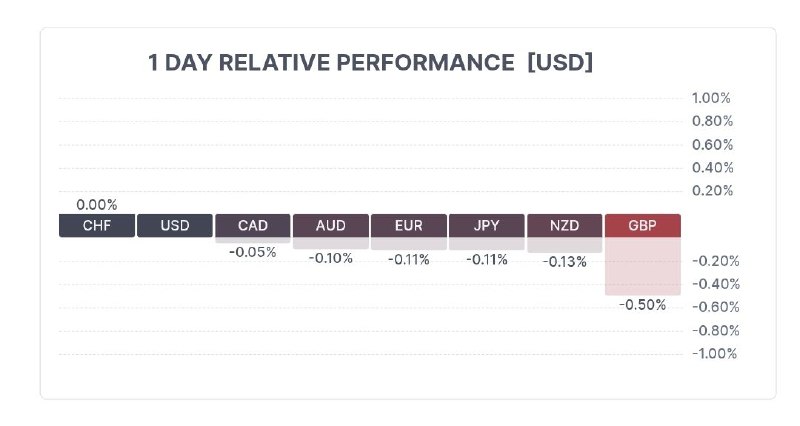Click the 1.00% axis label
Image resolution: width=800 pixels, height=426 pixels.
point(711,98)
